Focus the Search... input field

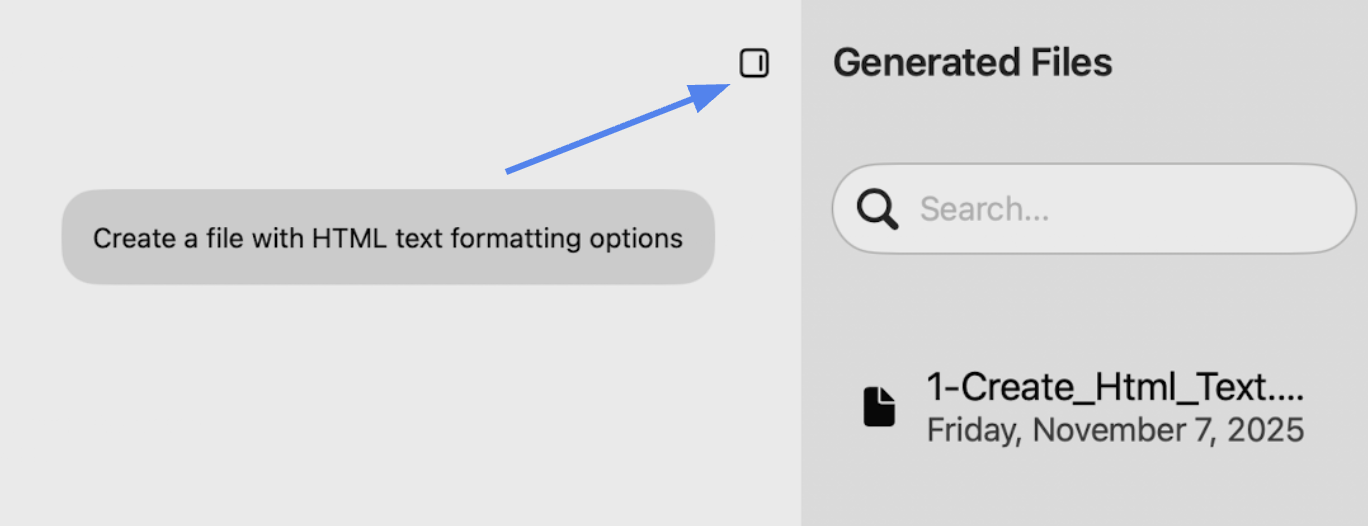tap(1094, 208)
